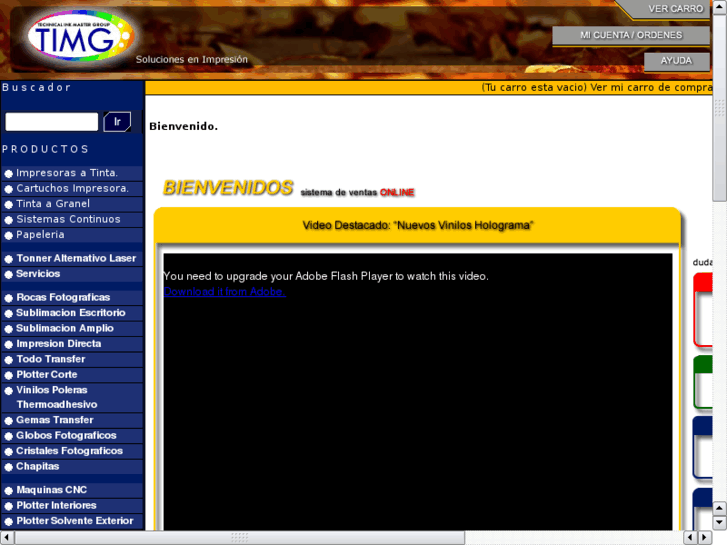Click the search input field
727x545 pixels.
point(51,122)
